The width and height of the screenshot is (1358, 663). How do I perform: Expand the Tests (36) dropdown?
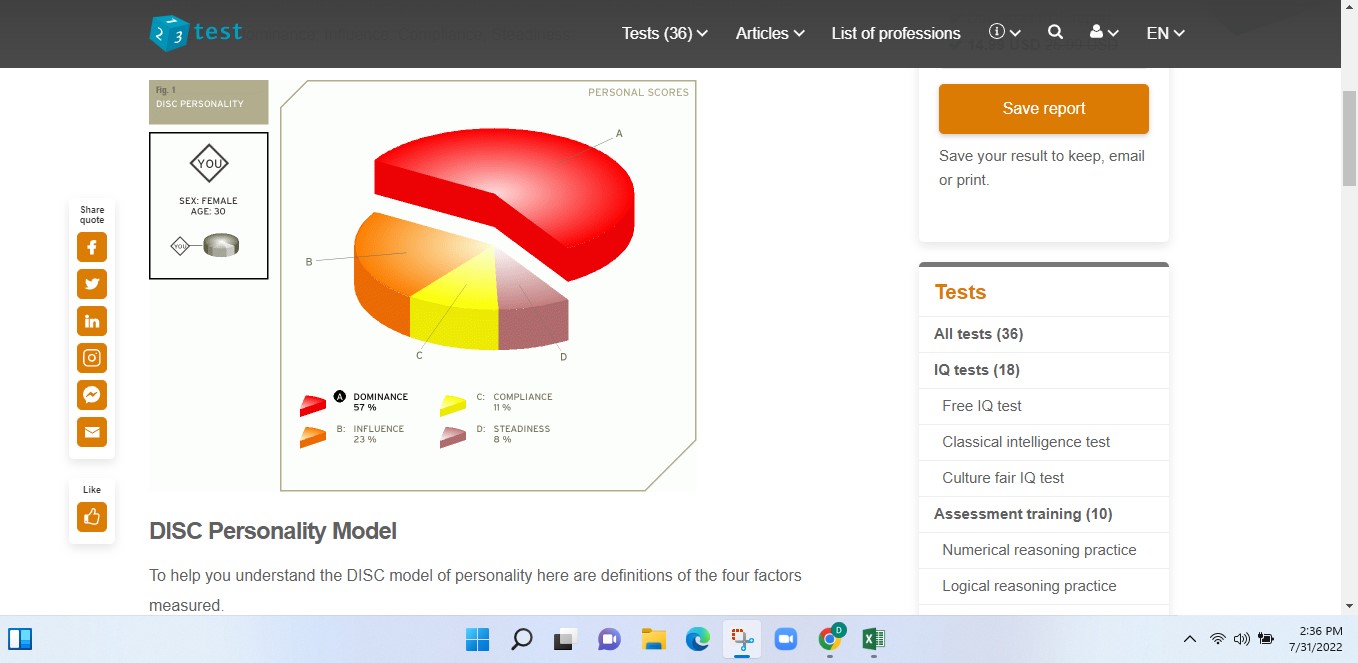(663, 33)
